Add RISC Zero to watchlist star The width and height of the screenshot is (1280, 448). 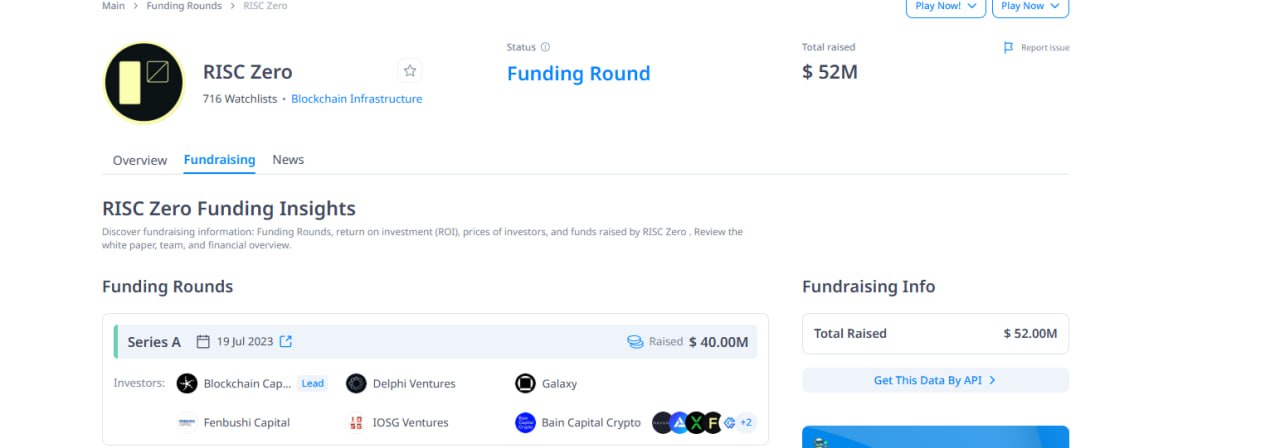[409, 71]
